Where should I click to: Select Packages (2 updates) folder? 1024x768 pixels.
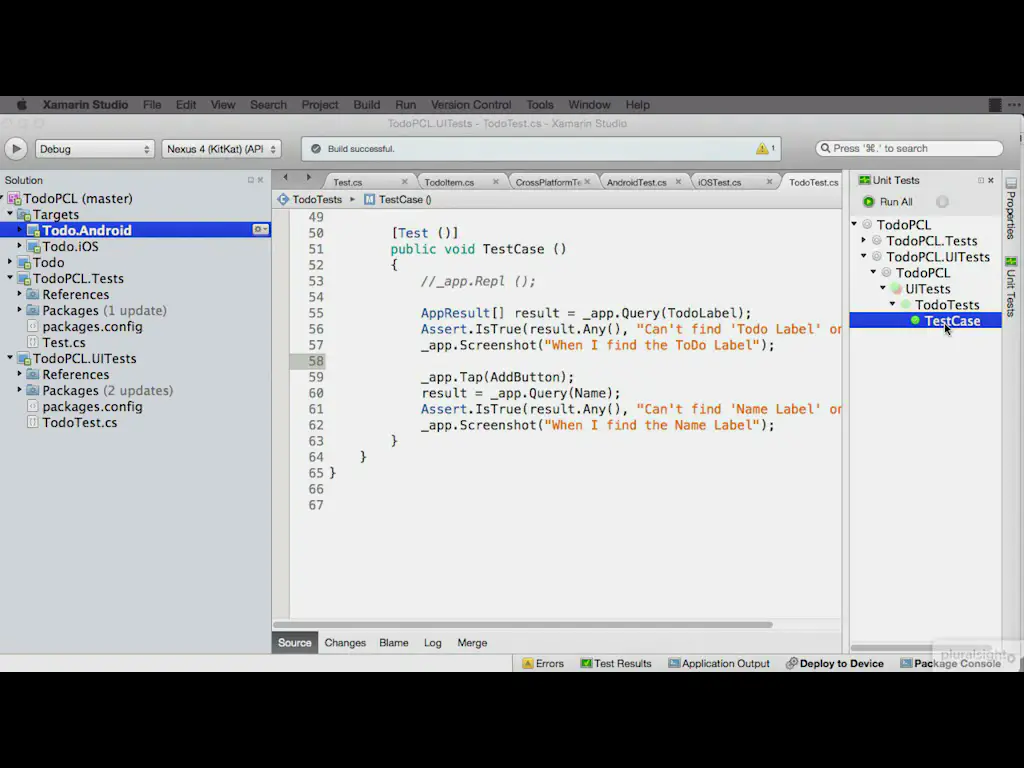click(108, 391)
